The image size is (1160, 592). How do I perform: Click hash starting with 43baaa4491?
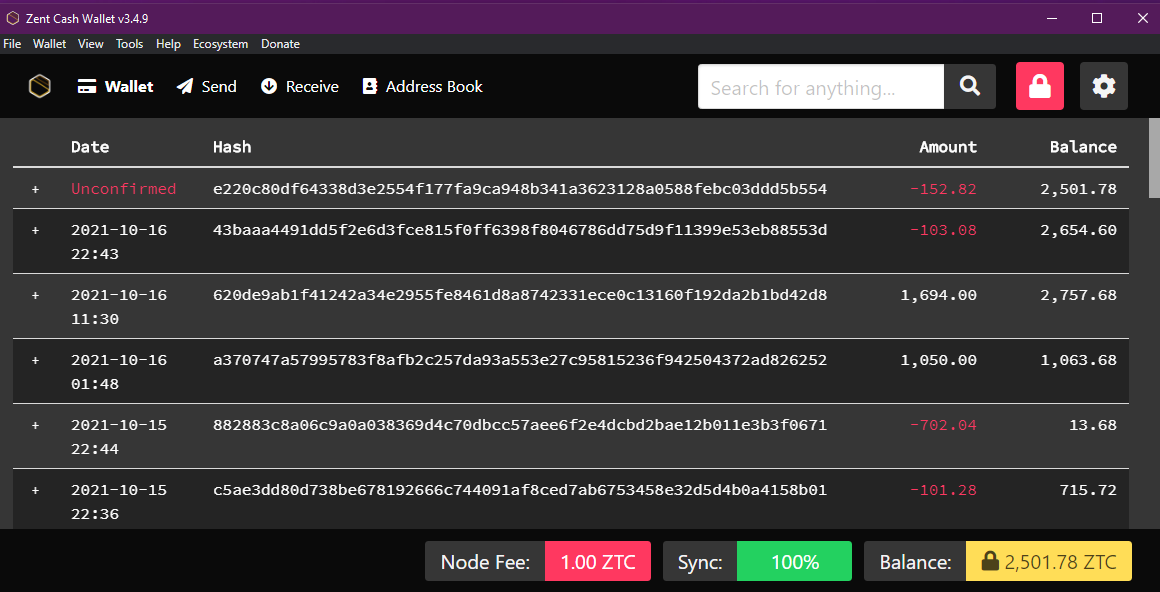(x=520, y=230)
